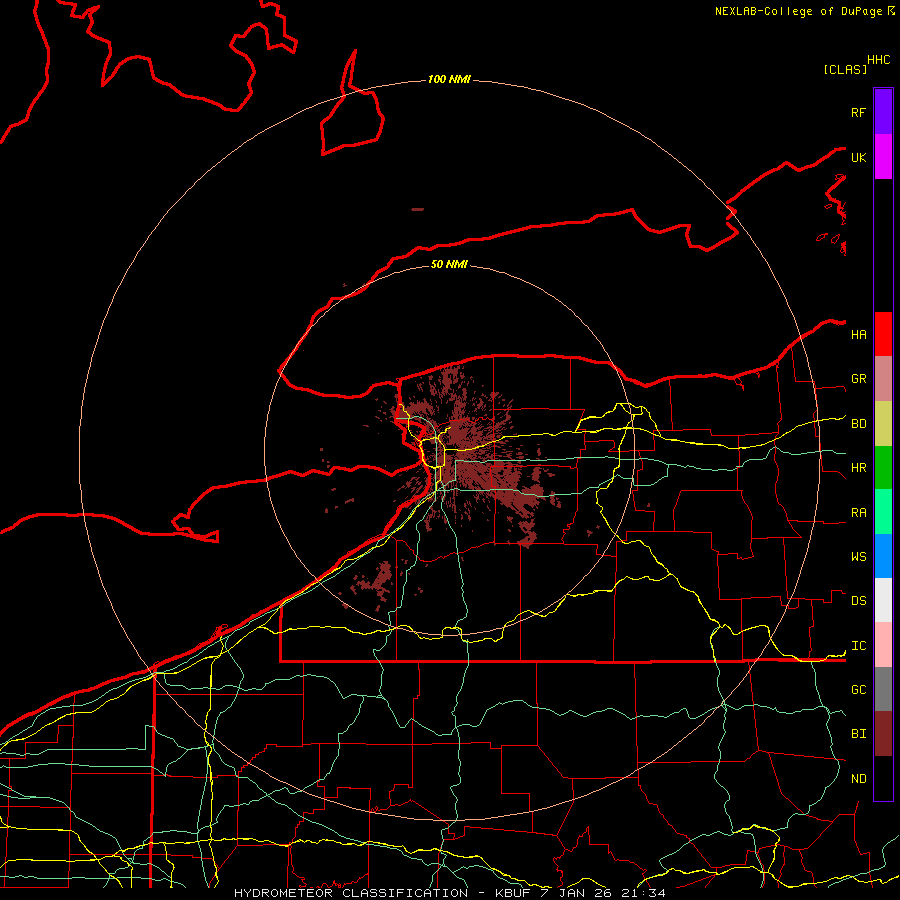Click the HHC product label

(878, 60)
